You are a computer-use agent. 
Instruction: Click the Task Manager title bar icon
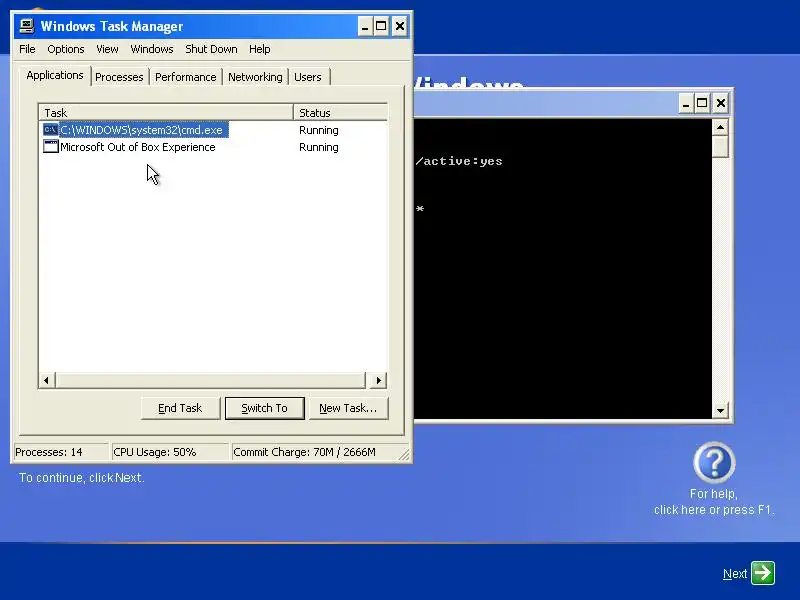[x=27, y=26]
